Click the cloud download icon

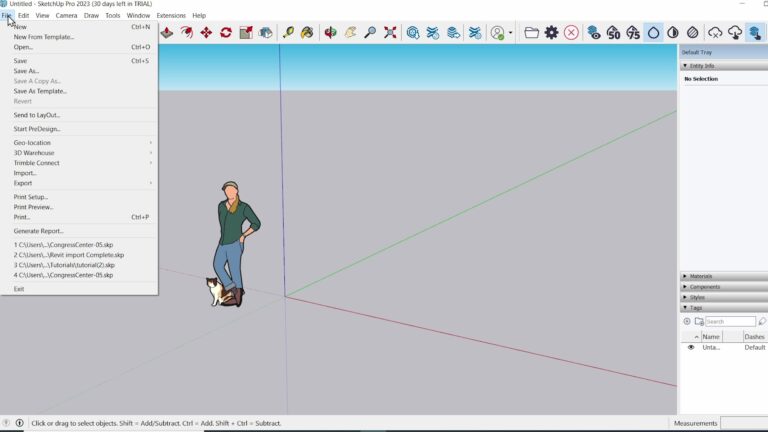coord(735,33)
